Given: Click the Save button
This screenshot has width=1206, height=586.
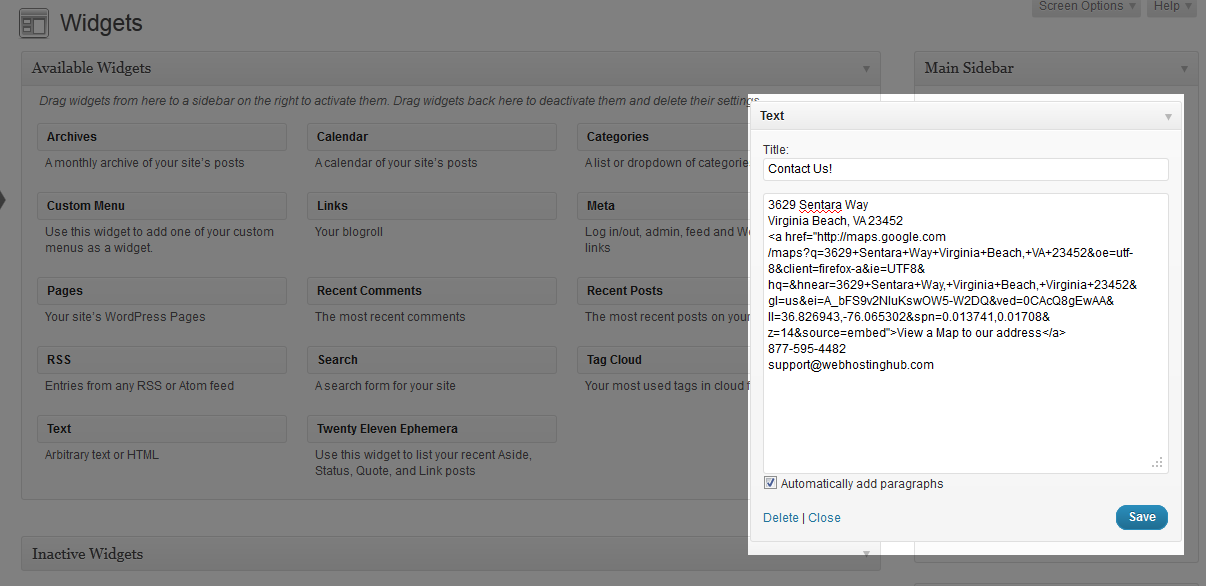Looking at the screenshot, I should pyautogui.click(x=1141, y=517).
